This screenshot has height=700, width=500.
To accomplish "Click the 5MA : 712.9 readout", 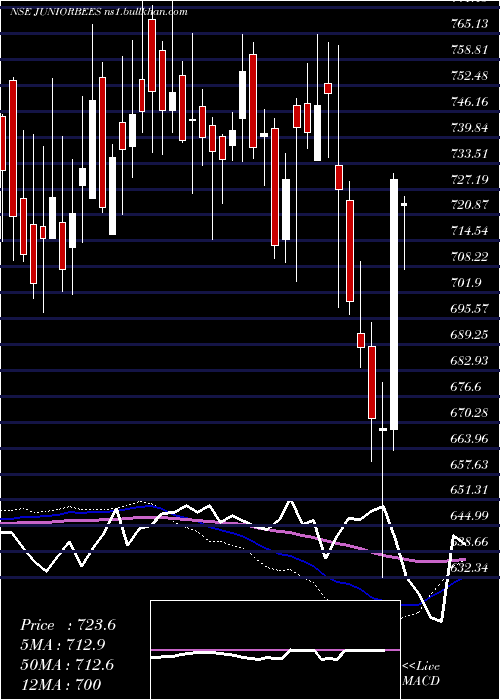I will (x=64, y=645).
